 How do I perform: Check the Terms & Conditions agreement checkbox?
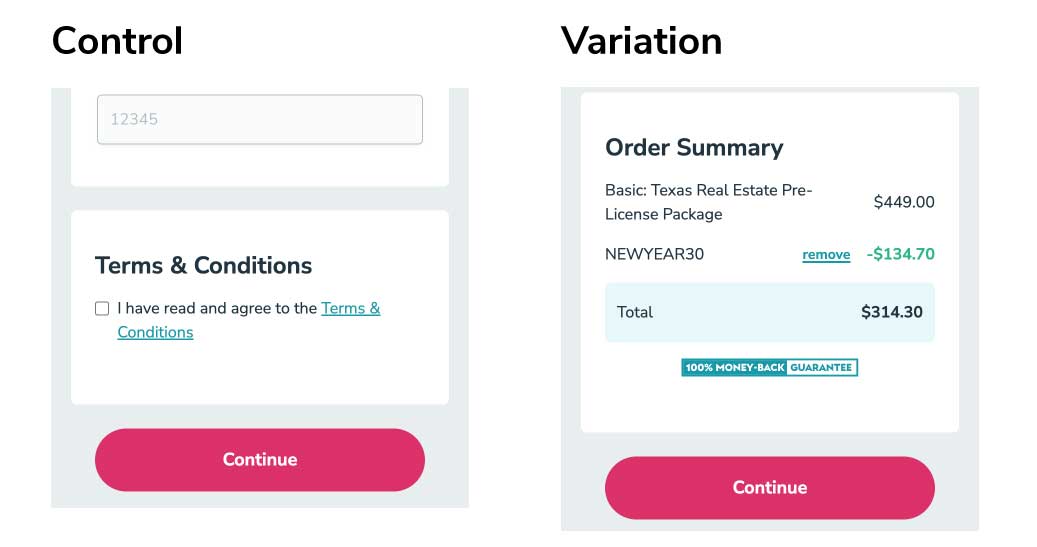pos(102,309)
